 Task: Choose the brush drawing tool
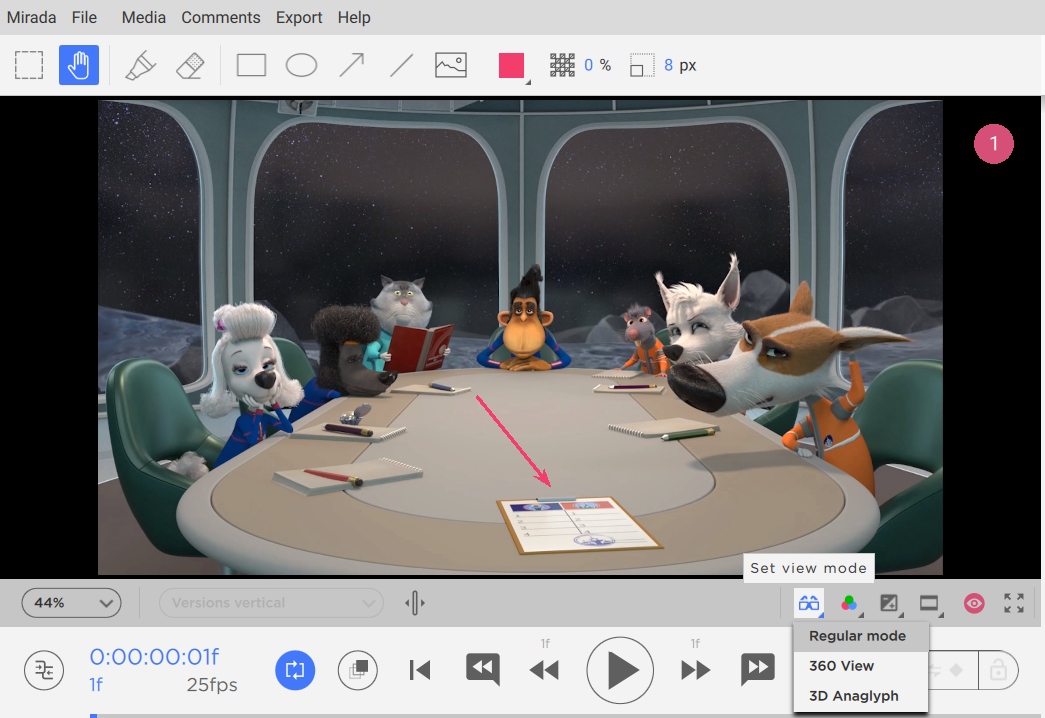coord(140,65)
